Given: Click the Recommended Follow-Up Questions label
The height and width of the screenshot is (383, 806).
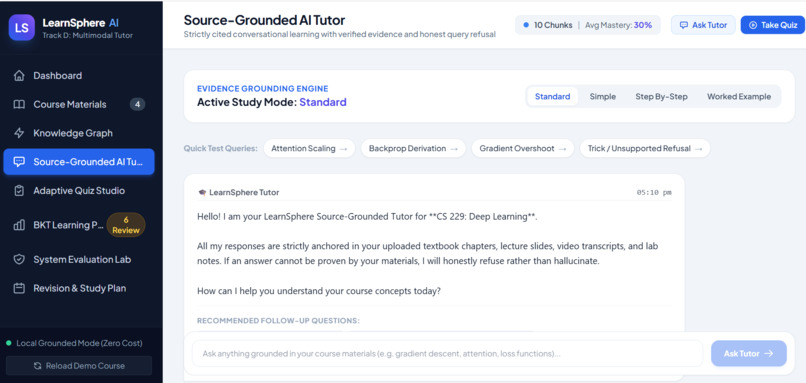Looking at the screenshot, I should [x=278, y=321].
